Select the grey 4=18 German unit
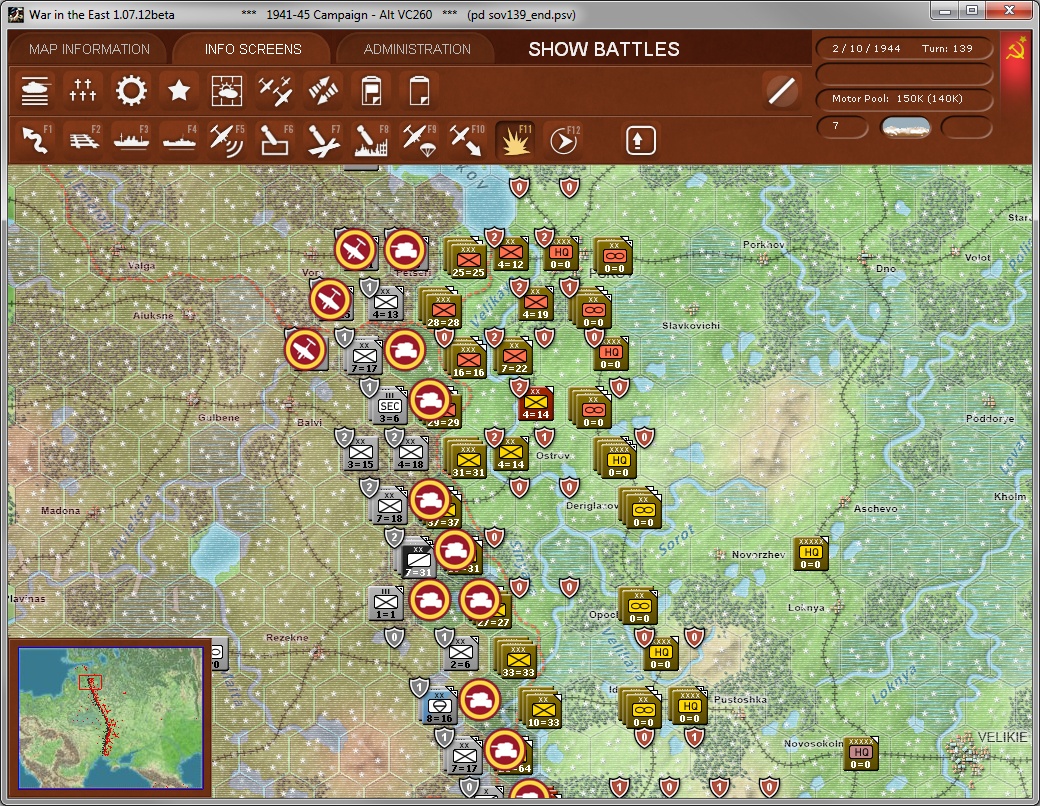The image size is (1040, 806). [x=411, y=454]
